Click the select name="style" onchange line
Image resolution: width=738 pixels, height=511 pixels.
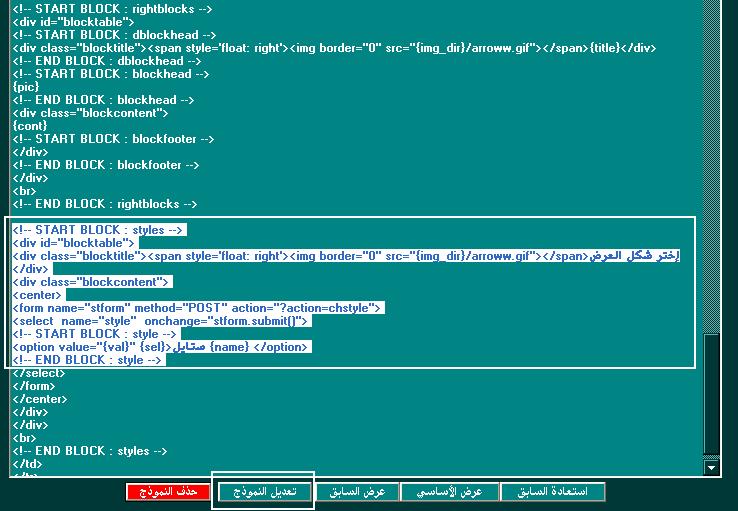(160, 321)
